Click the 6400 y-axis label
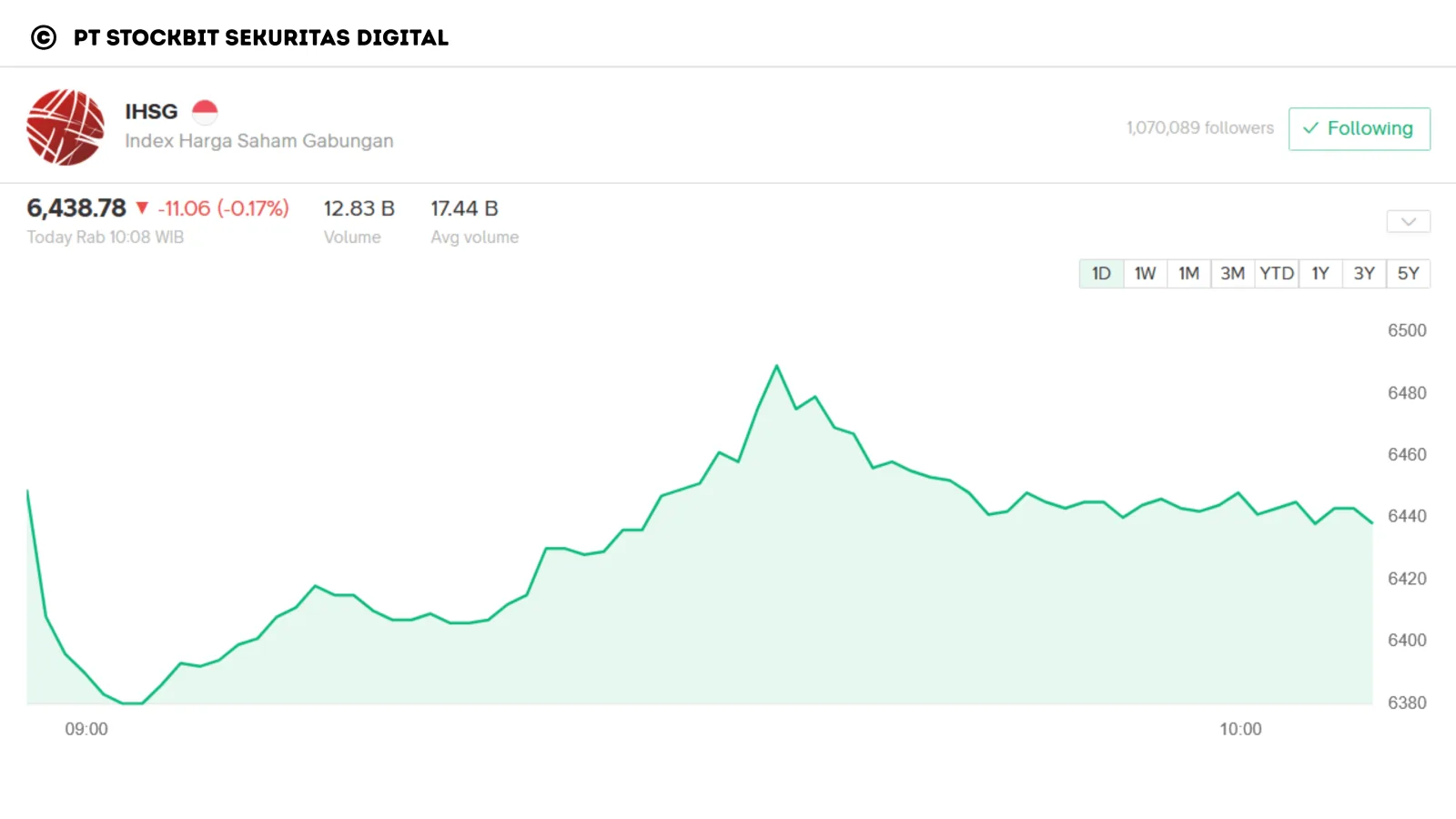Image resolution: width=1456 pixels, height=819 pixels. (1407, 641)
